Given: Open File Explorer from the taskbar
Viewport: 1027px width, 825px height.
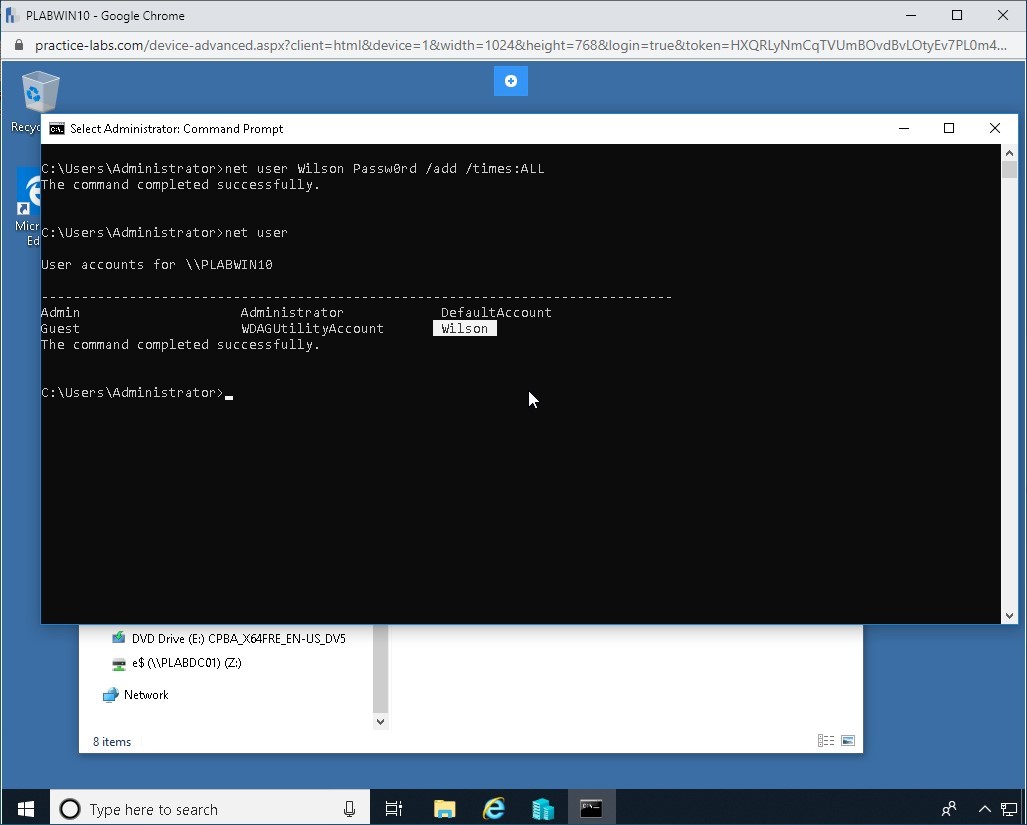Looking at the screenshot, I should pos(444,809).
